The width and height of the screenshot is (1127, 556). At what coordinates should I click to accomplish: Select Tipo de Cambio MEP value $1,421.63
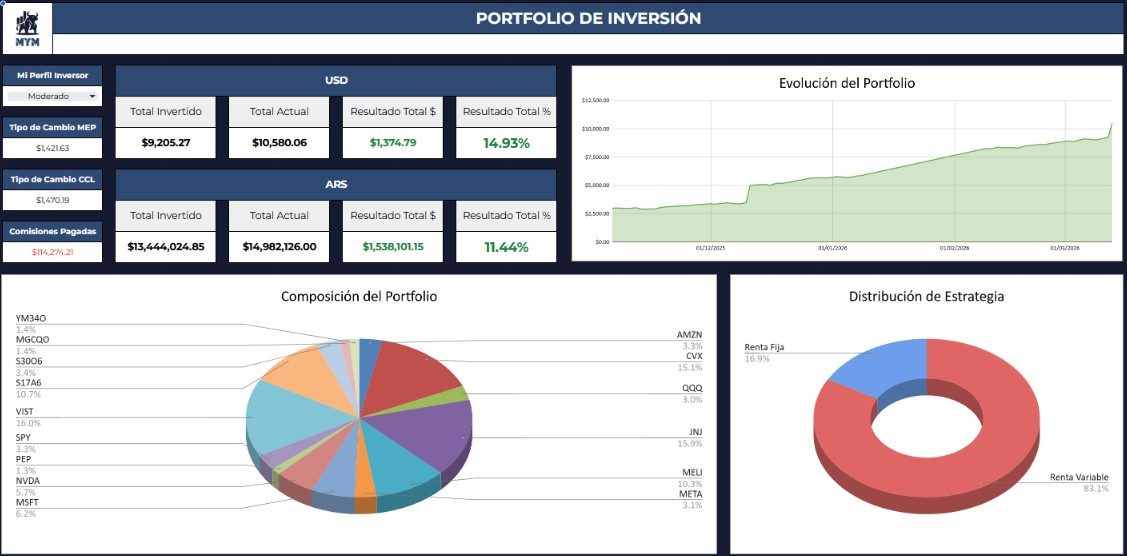tap(52, 148)
